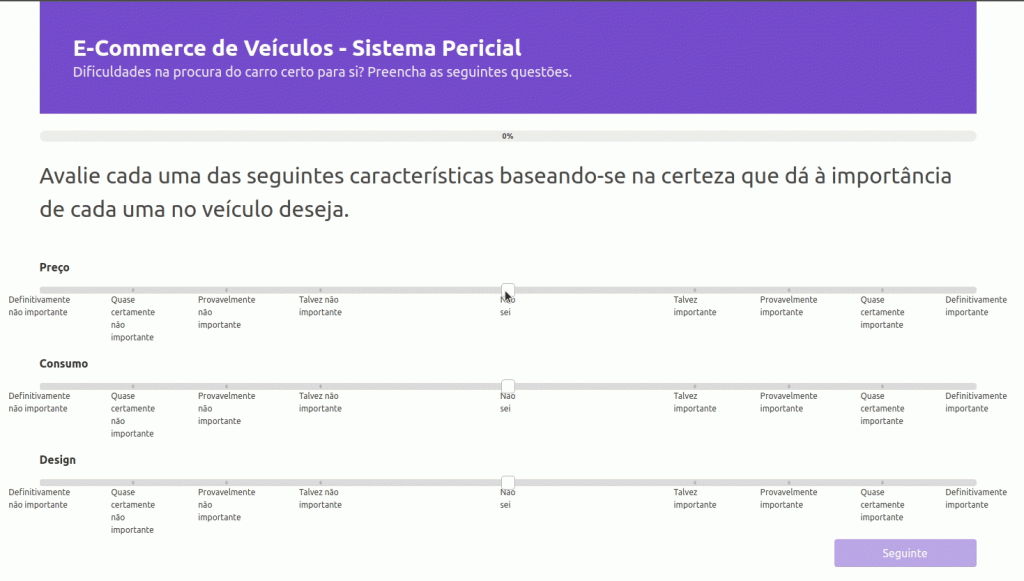Set Design to Talvez não importante

321,482
